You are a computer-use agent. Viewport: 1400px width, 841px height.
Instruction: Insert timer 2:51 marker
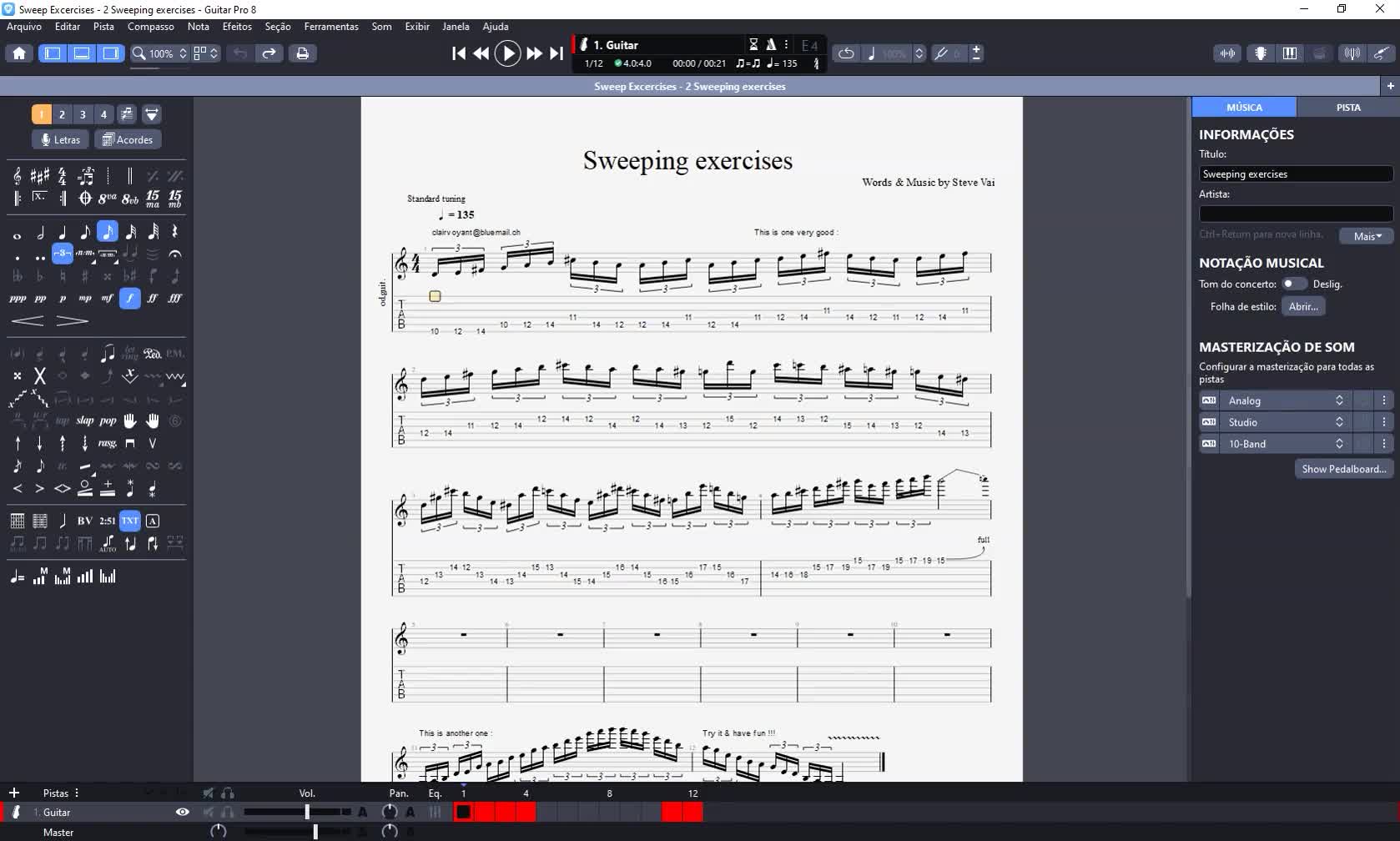click(107, 521)
